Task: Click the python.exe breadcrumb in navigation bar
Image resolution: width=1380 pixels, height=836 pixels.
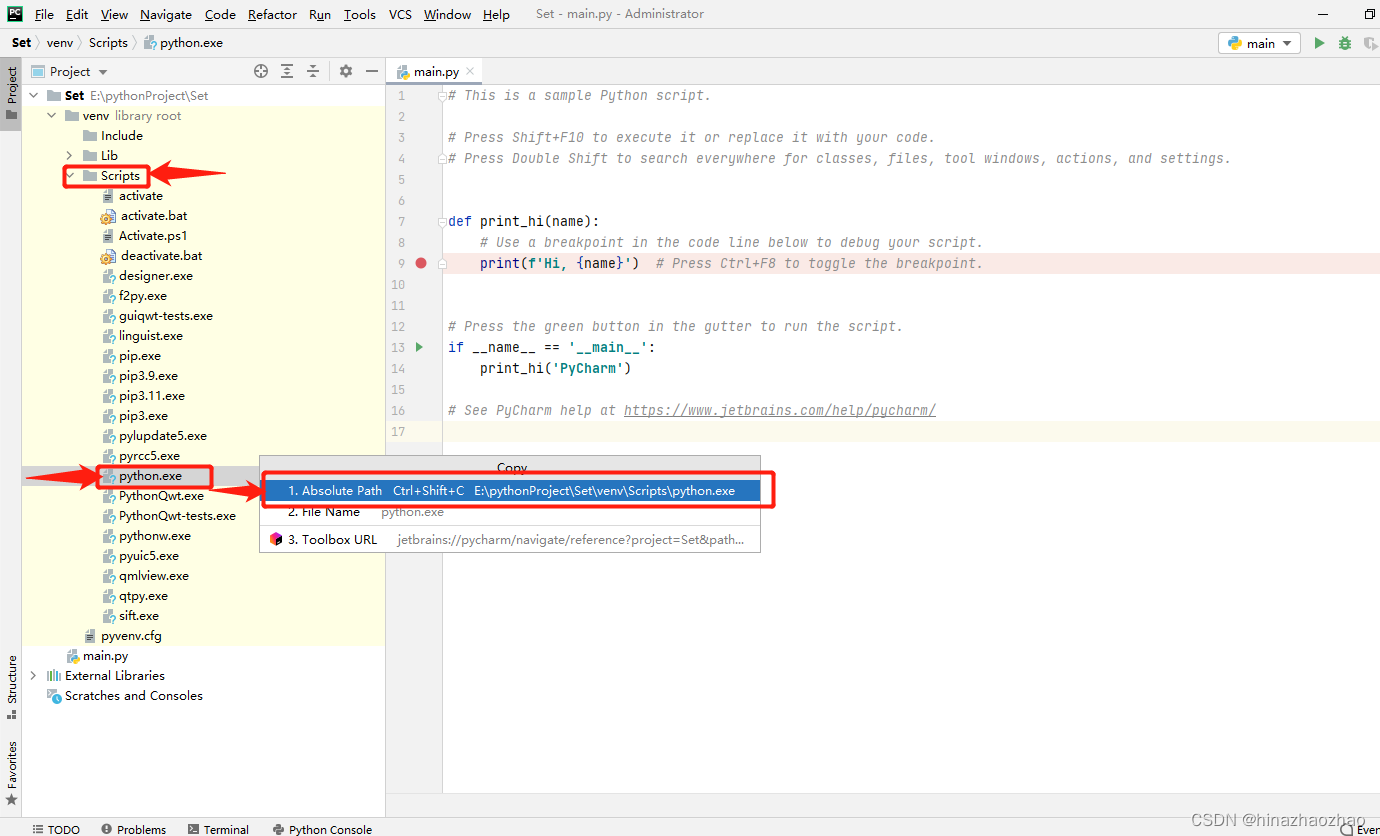Action: (184, 43)
